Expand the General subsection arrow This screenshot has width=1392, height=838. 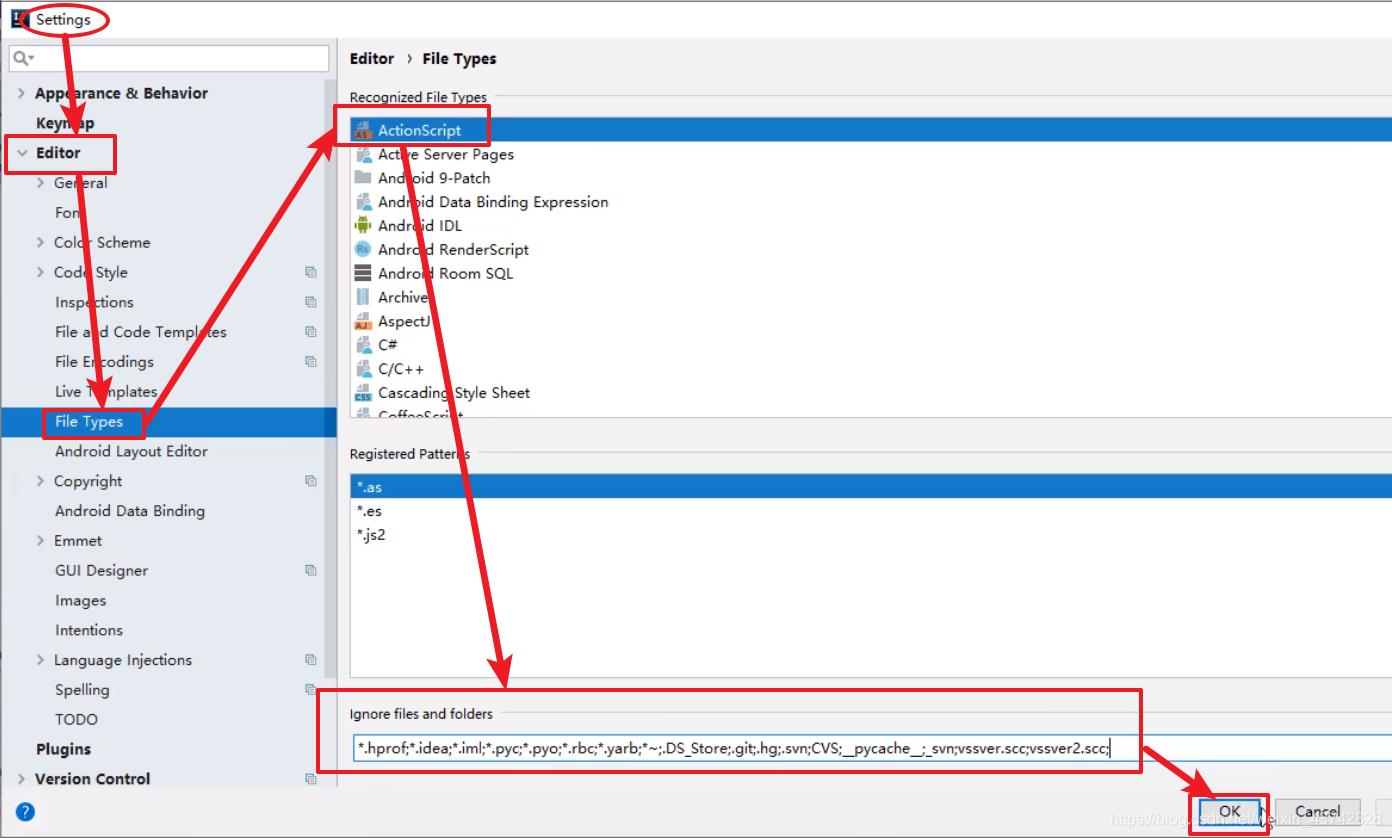coord(41,183)
